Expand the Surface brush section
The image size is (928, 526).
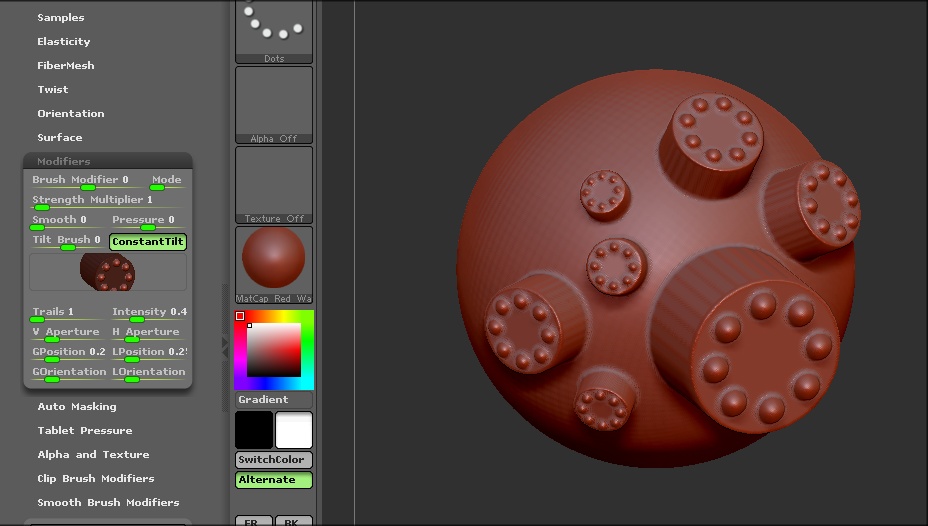coord(60,137)
